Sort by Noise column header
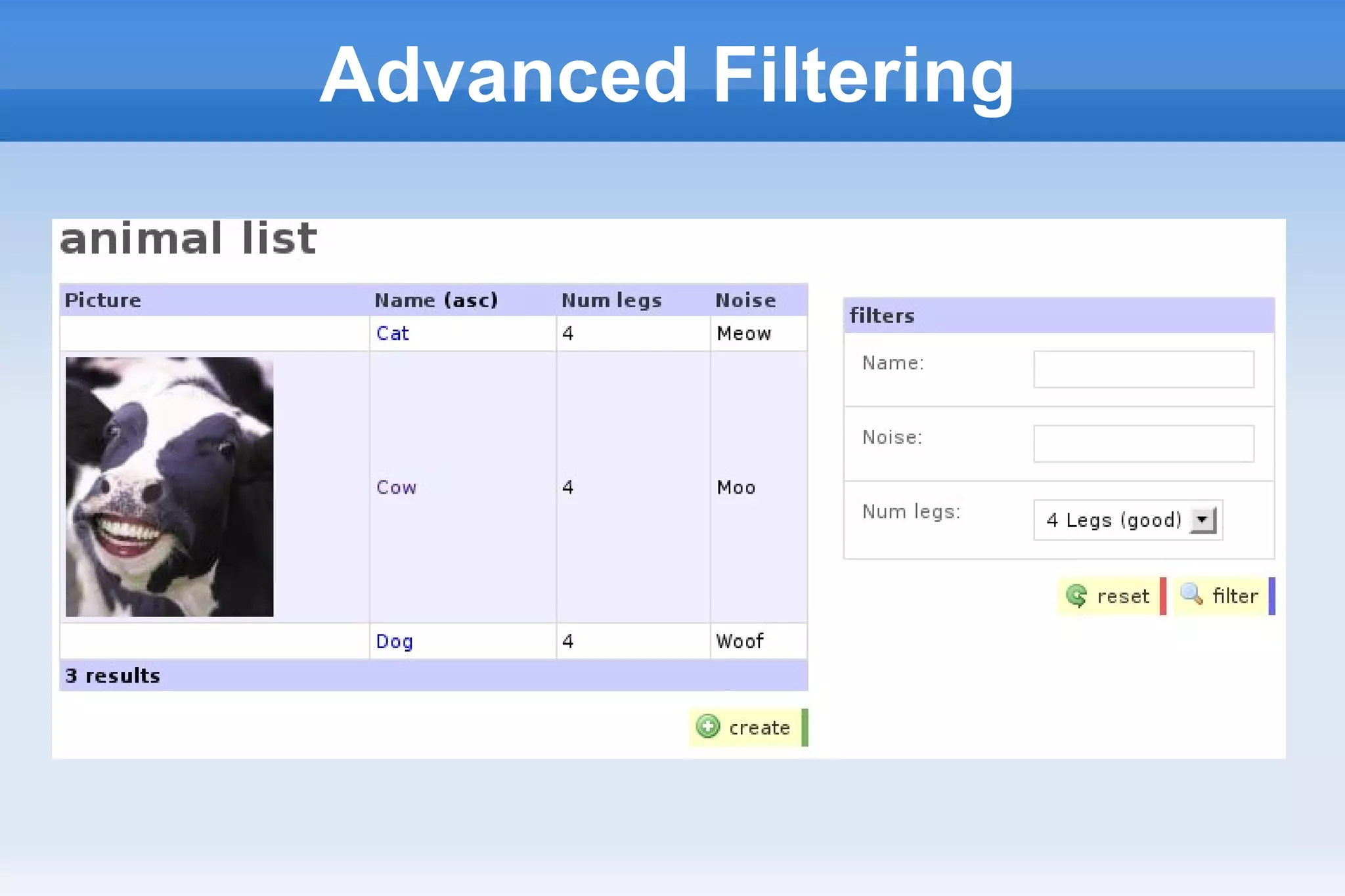The image size is (1345, 896). 745,301
